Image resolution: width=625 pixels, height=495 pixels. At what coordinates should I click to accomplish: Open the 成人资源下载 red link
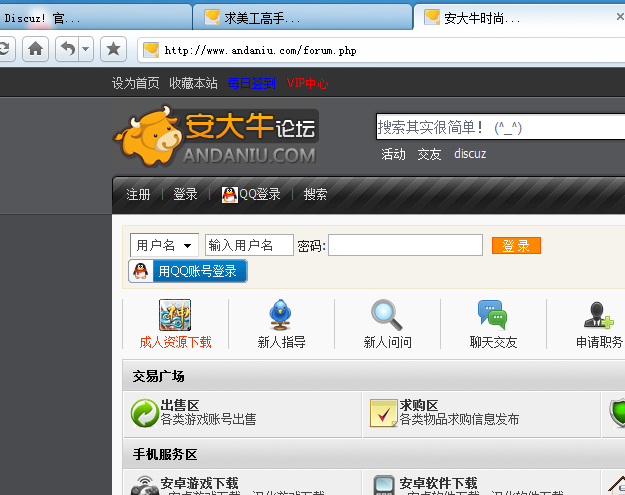(175, 342)
